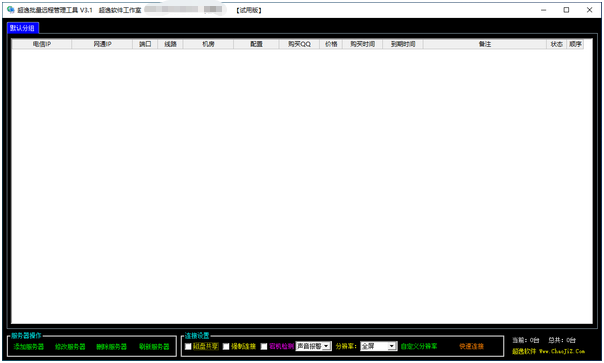This screenshot has width=604, height=363.
Task: Enable the 磁盘共享 checkbox
Action: pos(188,346)
